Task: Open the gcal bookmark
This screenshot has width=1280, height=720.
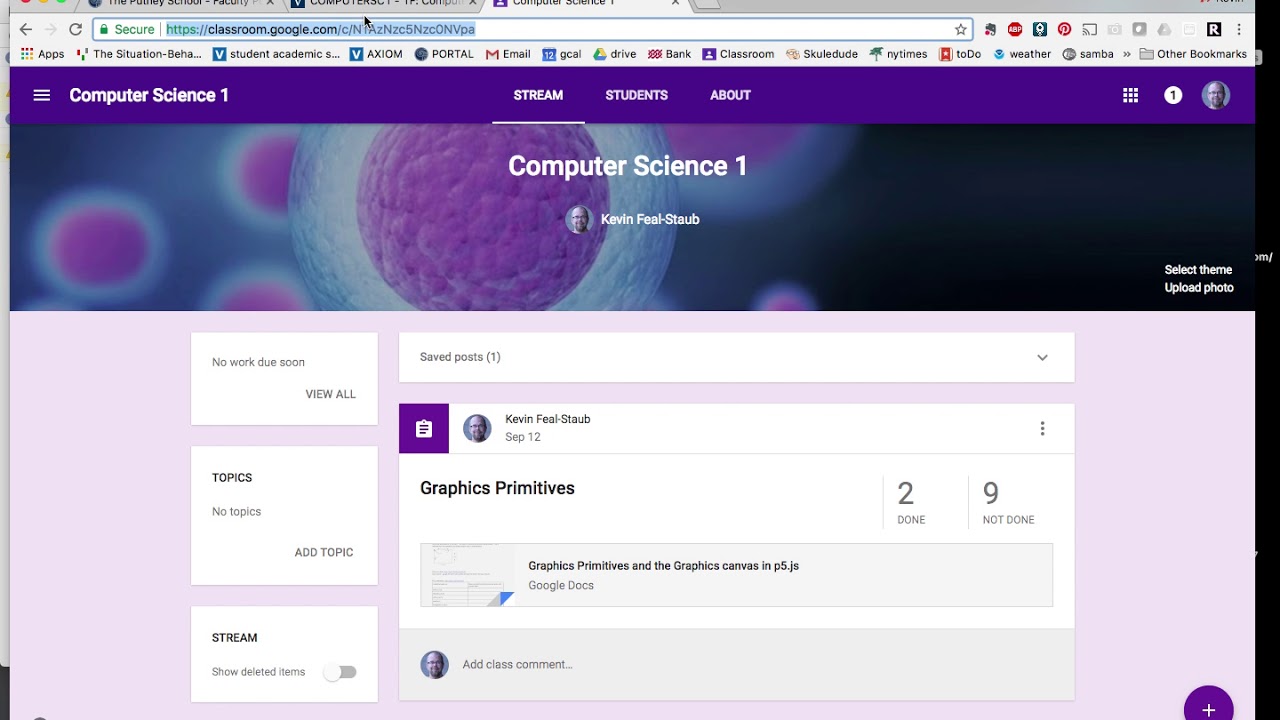Action: point(561,54)
